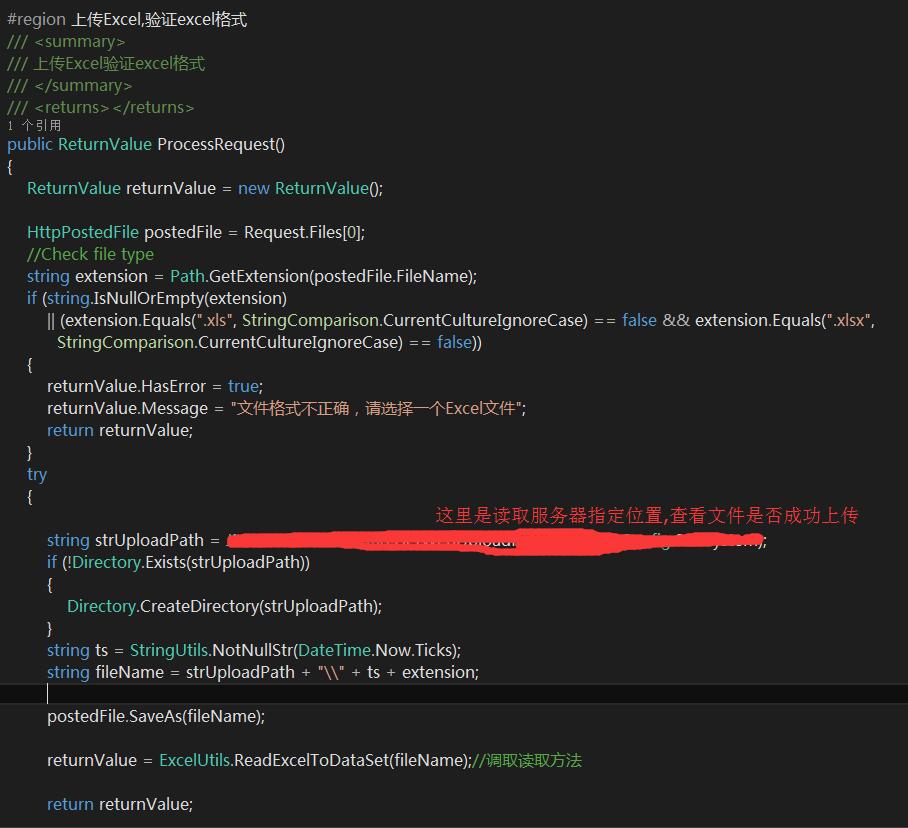This screenshot has height=828, width=908.
Task: Click 'Request.Files[0]' expression
Action: (x=302, y=232)
